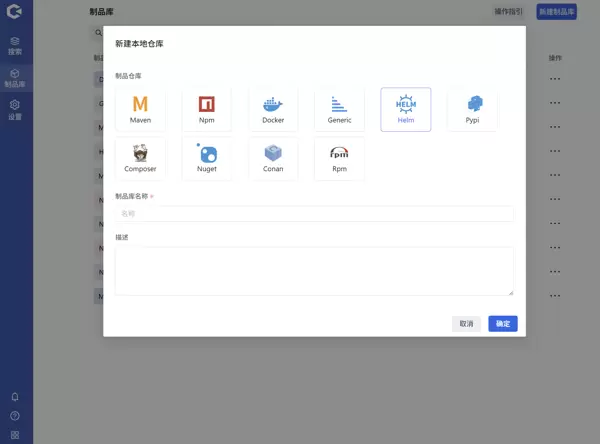Select the Helm repository type
The image size is (600, 444).
click(405, 109)
